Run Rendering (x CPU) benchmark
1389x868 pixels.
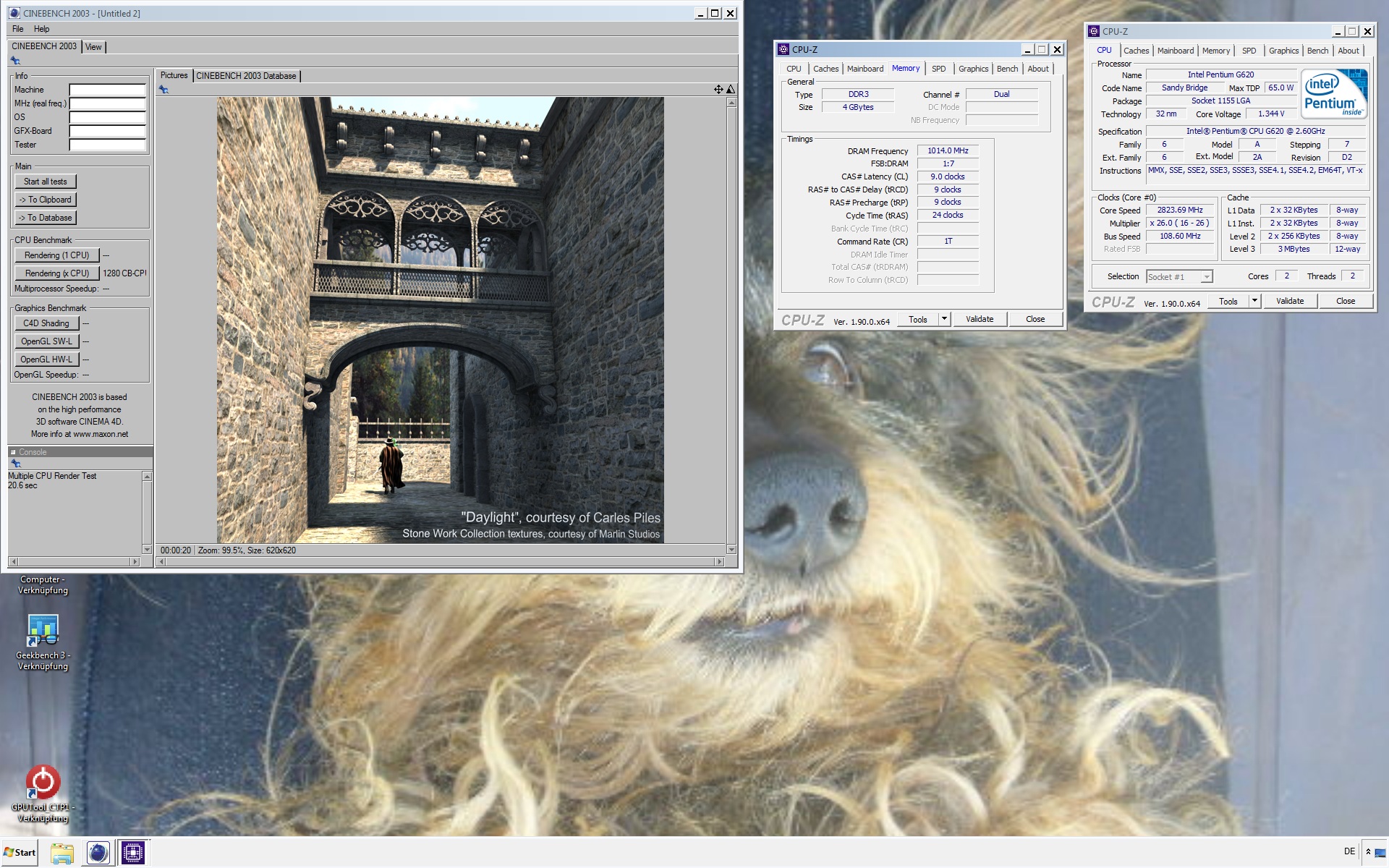click(56, 273)
